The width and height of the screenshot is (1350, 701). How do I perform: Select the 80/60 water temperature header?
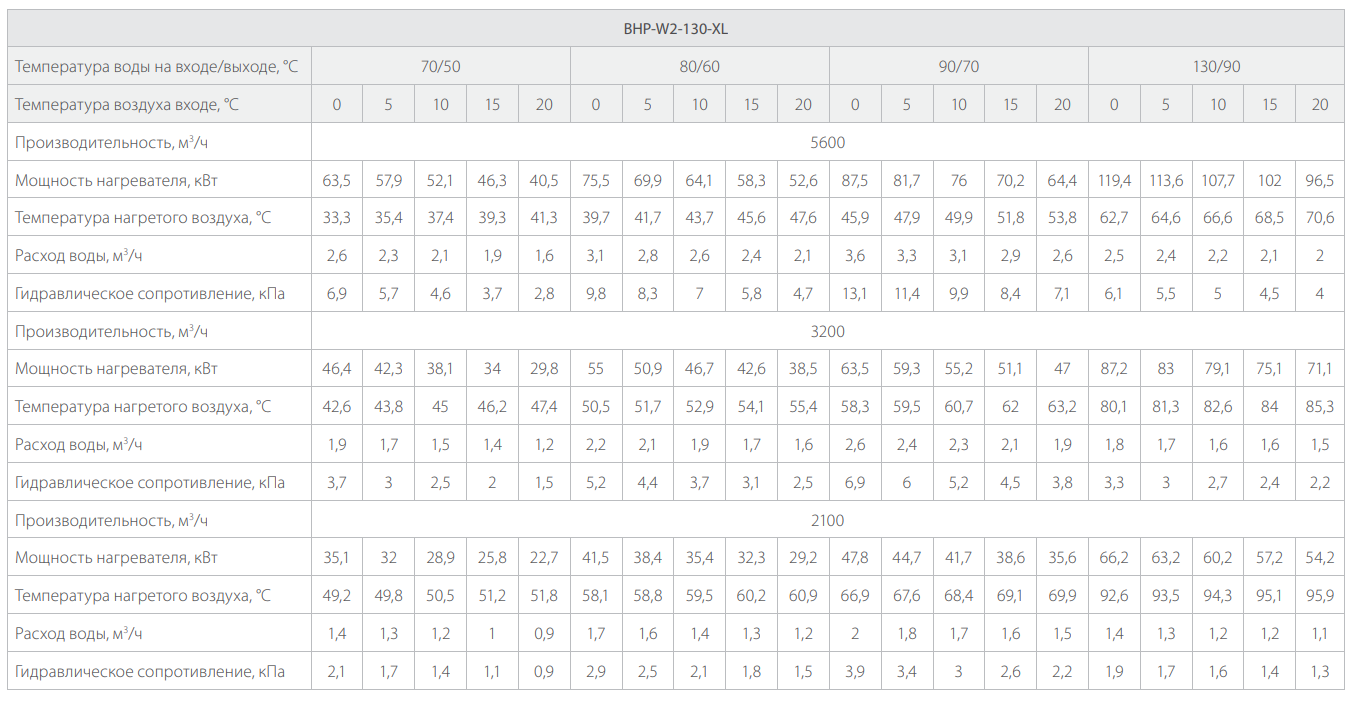click(699, 67)
